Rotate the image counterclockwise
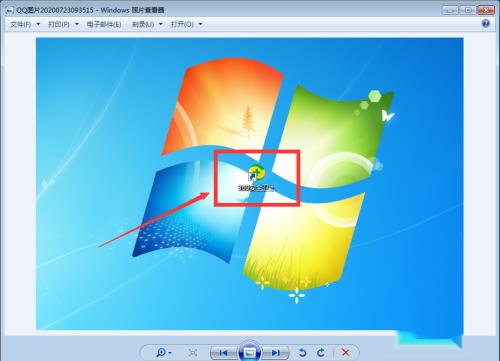 point(303,352)
